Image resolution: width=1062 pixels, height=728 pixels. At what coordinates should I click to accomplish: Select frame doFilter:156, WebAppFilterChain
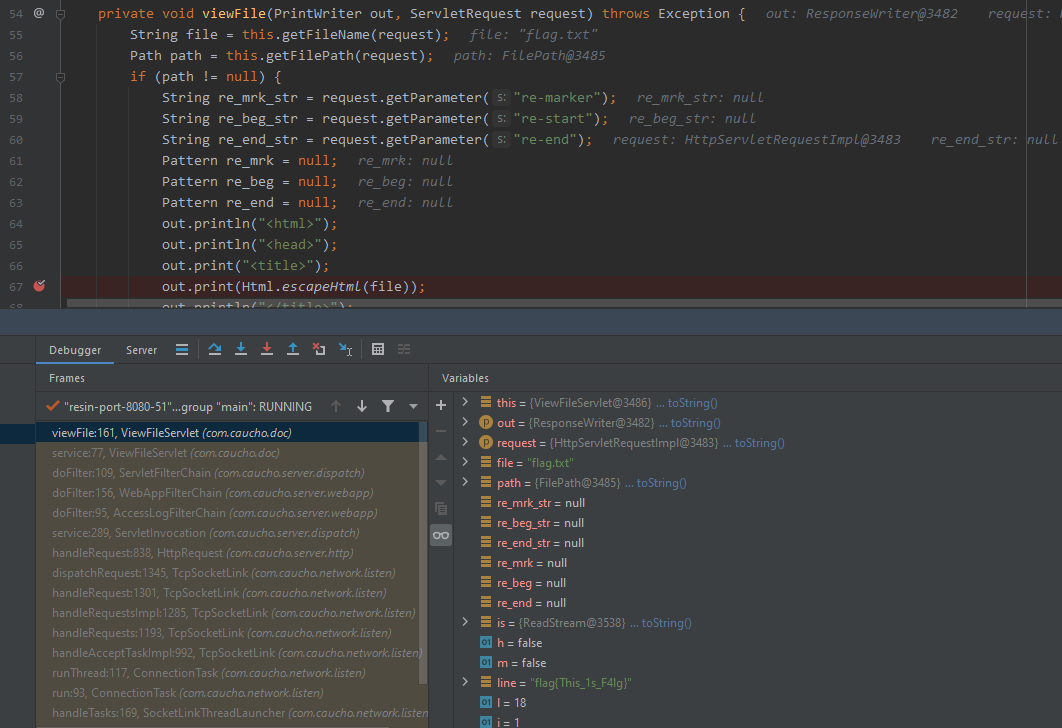[x=228, y=493]
